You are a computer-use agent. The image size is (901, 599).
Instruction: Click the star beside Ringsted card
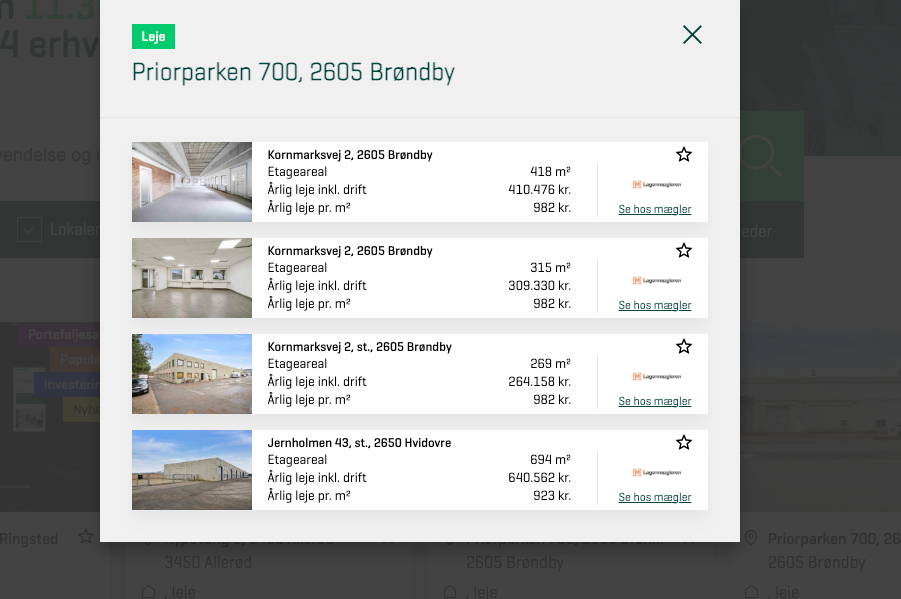click(86, 538)
